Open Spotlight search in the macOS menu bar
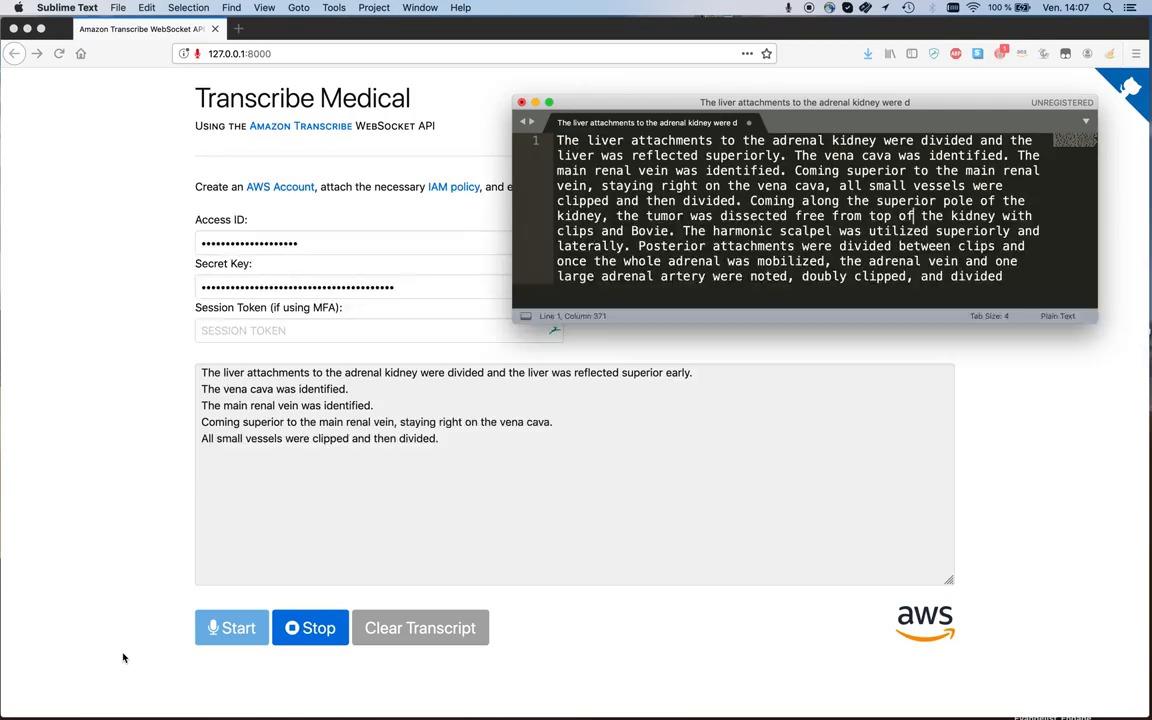 1107,7
